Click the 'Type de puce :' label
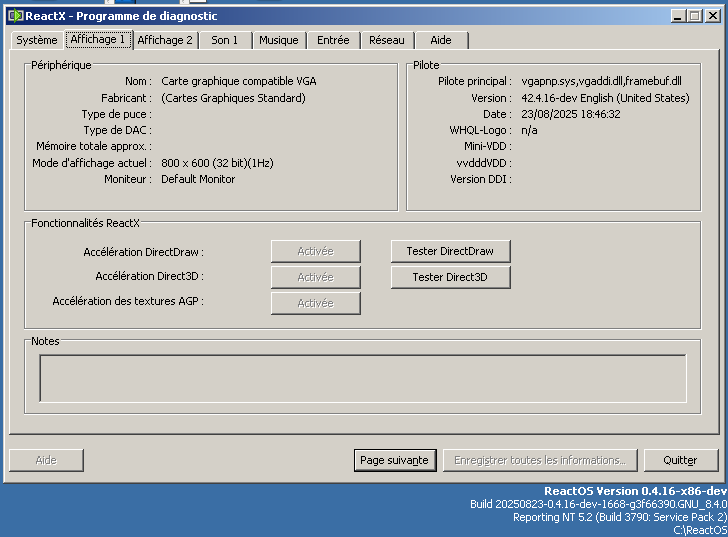 tap(117, 114)
